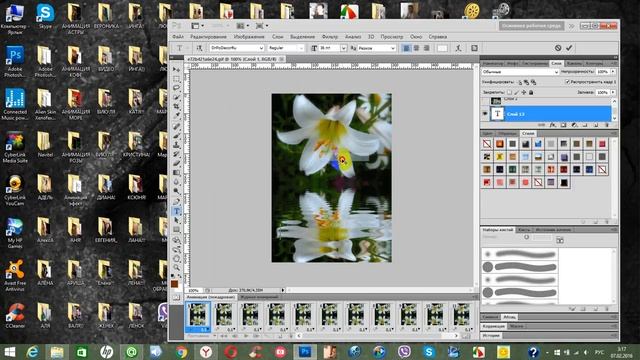This screenshot has height=360, width=640.
Task: Open the Файл menu
Action: click(x=178, y=37)
